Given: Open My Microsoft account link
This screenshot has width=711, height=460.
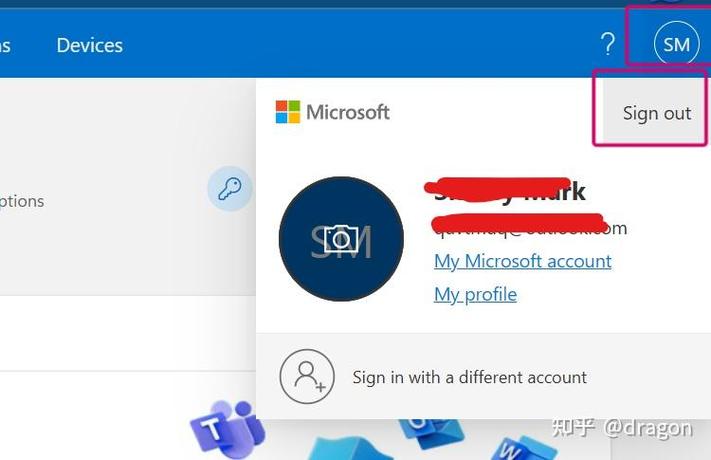Looking at the screenshot, I should coord(522,261).
